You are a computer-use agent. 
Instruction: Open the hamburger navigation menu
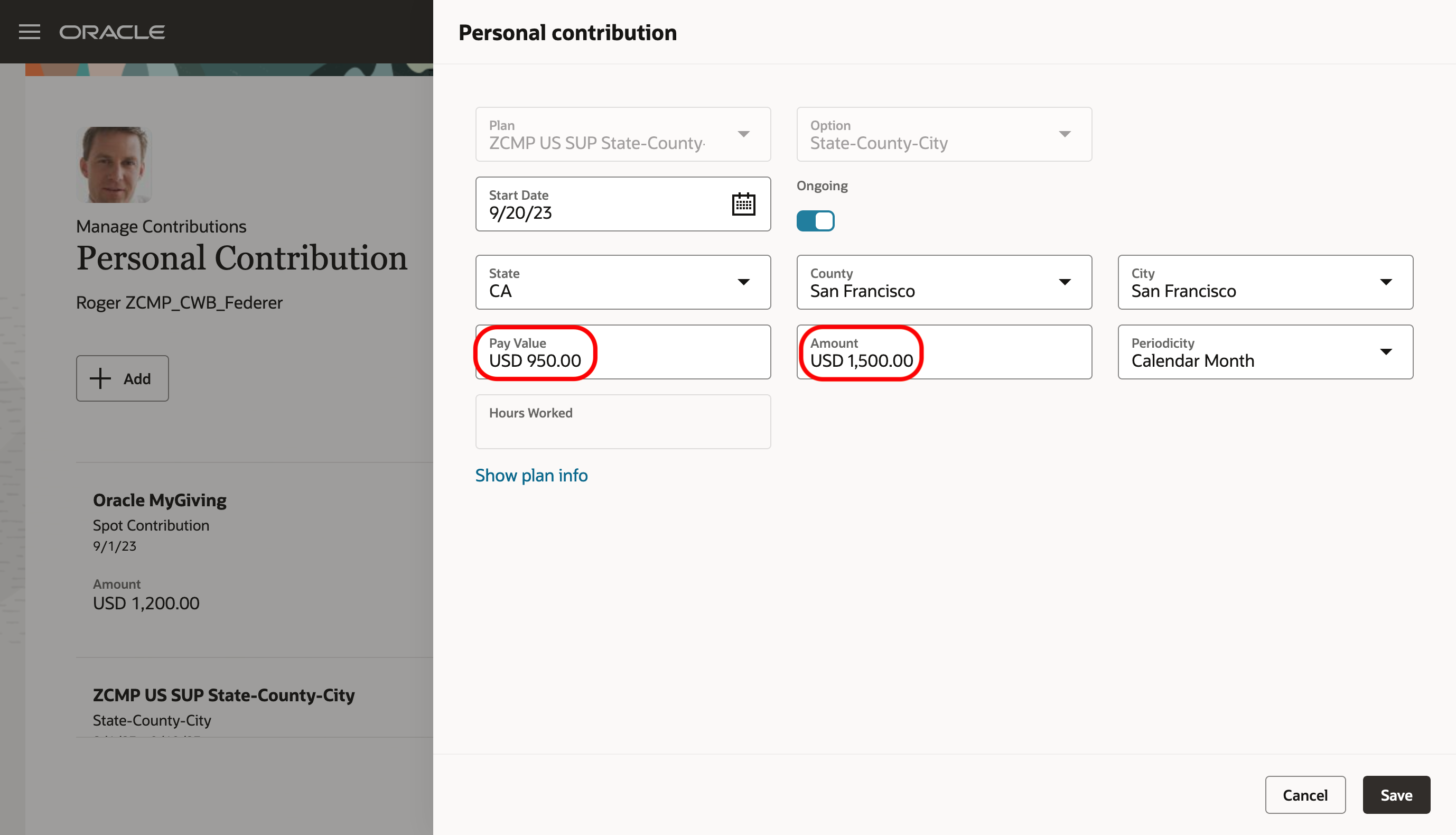pos(29,32)
